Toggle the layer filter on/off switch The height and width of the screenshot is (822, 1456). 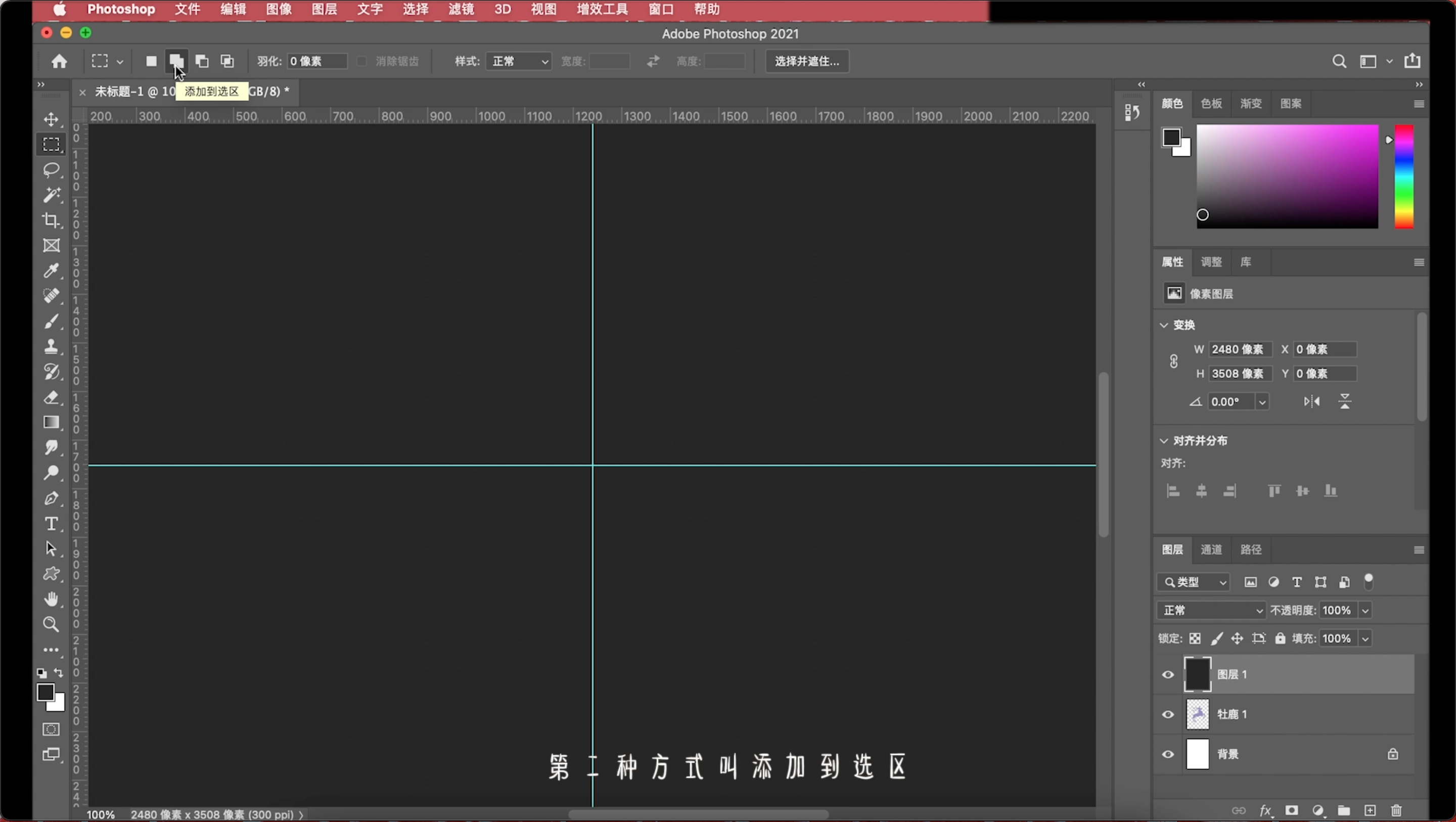(1369, 581)
